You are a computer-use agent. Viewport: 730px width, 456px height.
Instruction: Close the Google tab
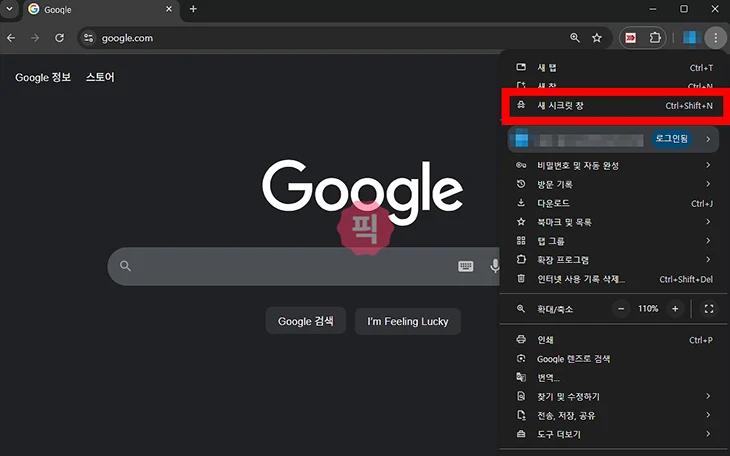coord(169,9)
